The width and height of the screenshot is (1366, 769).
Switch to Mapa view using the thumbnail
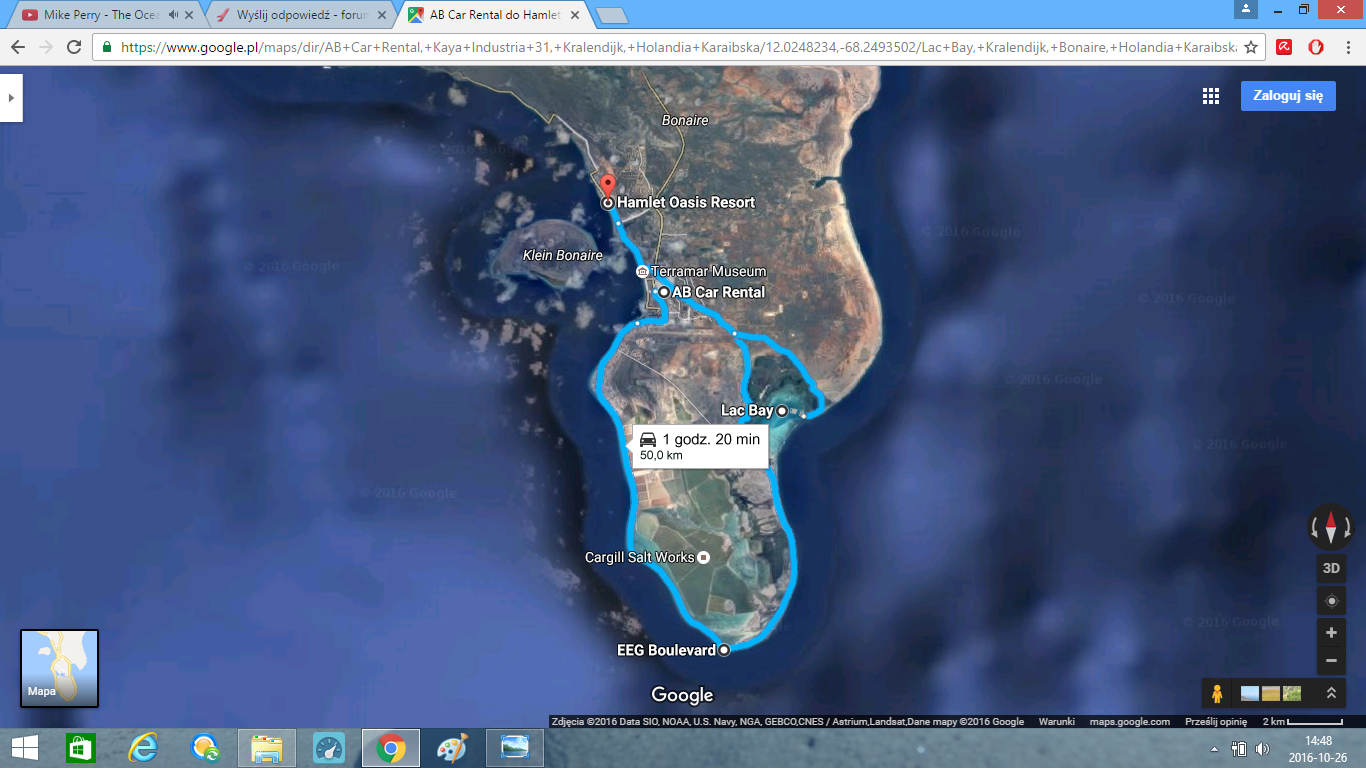pyautogui.click(x=60, y=669)
